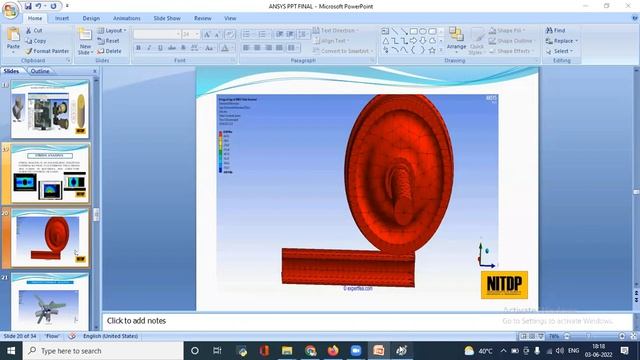This screenshot has width=640, height=360.
Task: Select the isosceles triangle shape
Action: (x=385, y=41)
